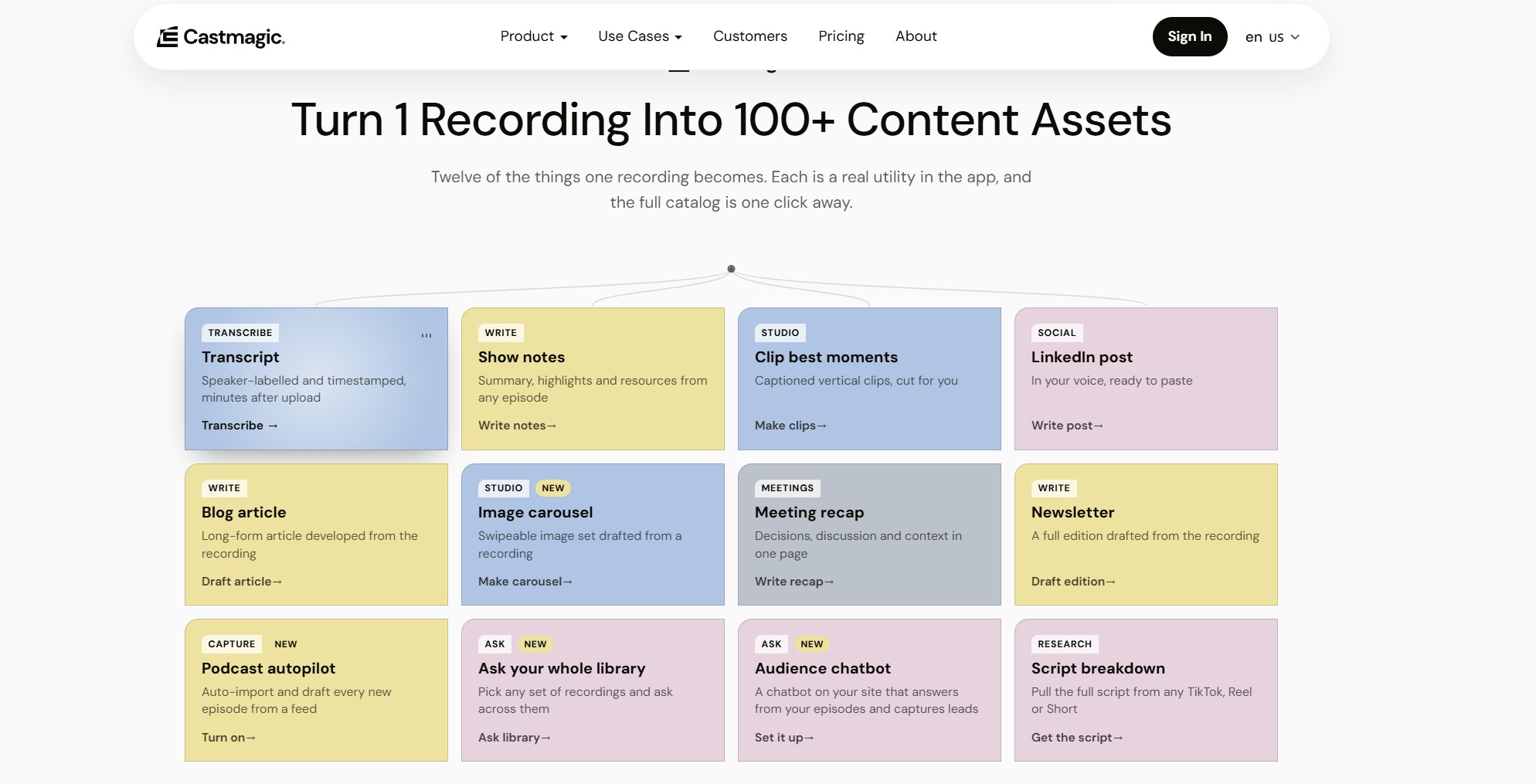Open the en us language selector

click(x=1273, y=37)
